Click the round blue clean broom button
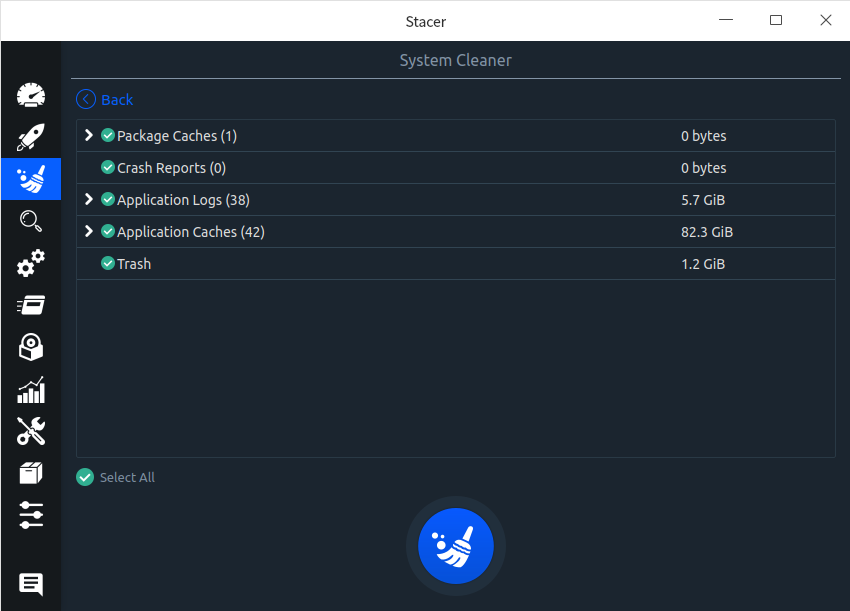The image size is (850, 611). click(x=456, y=546)
